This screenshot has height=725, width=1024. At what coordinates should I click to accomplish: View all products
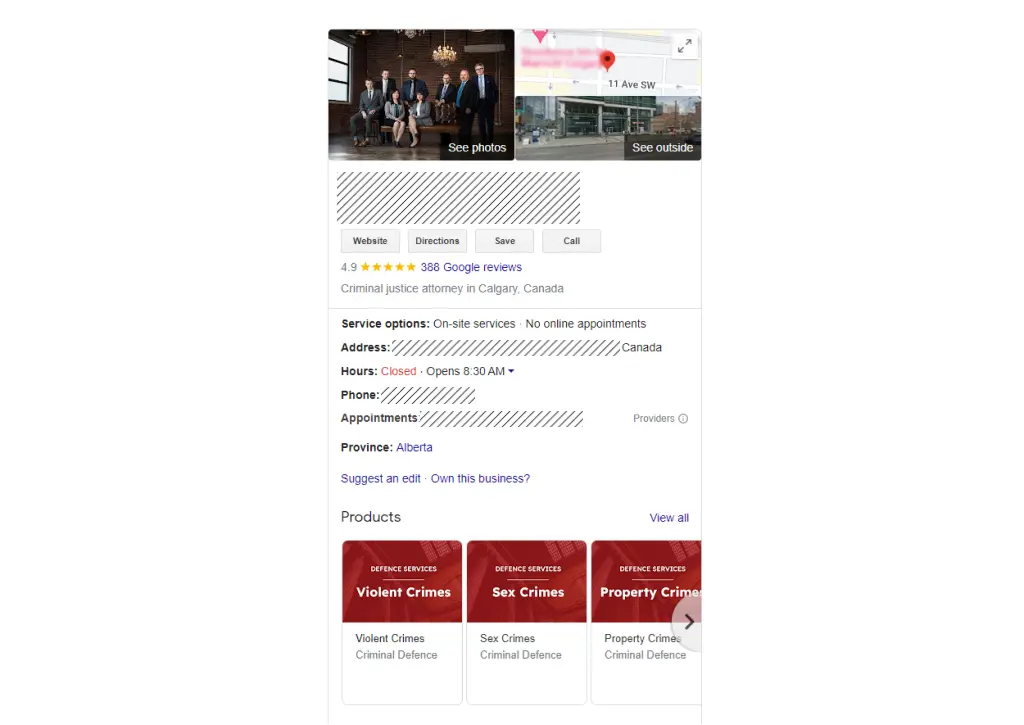click(x=669, y=518)
